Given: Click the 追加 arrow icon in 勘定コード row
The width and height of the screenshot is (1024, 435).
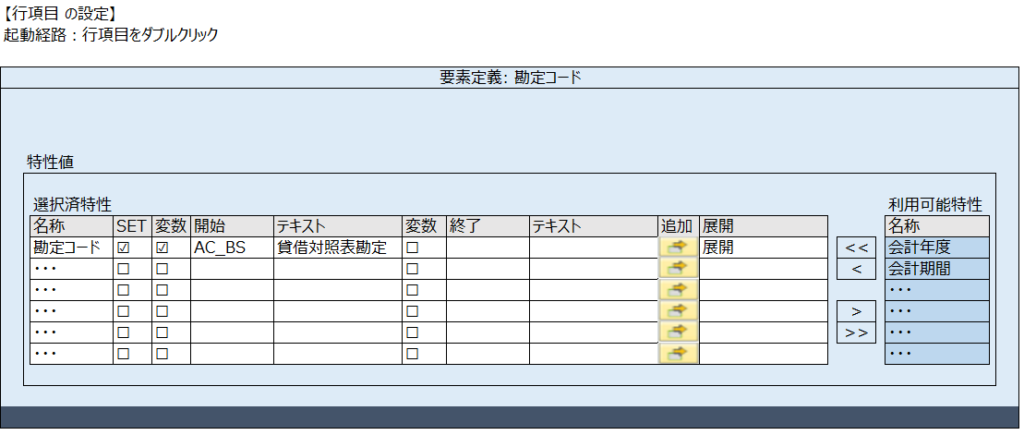Looking at the screenshot, I should (678, 247).
